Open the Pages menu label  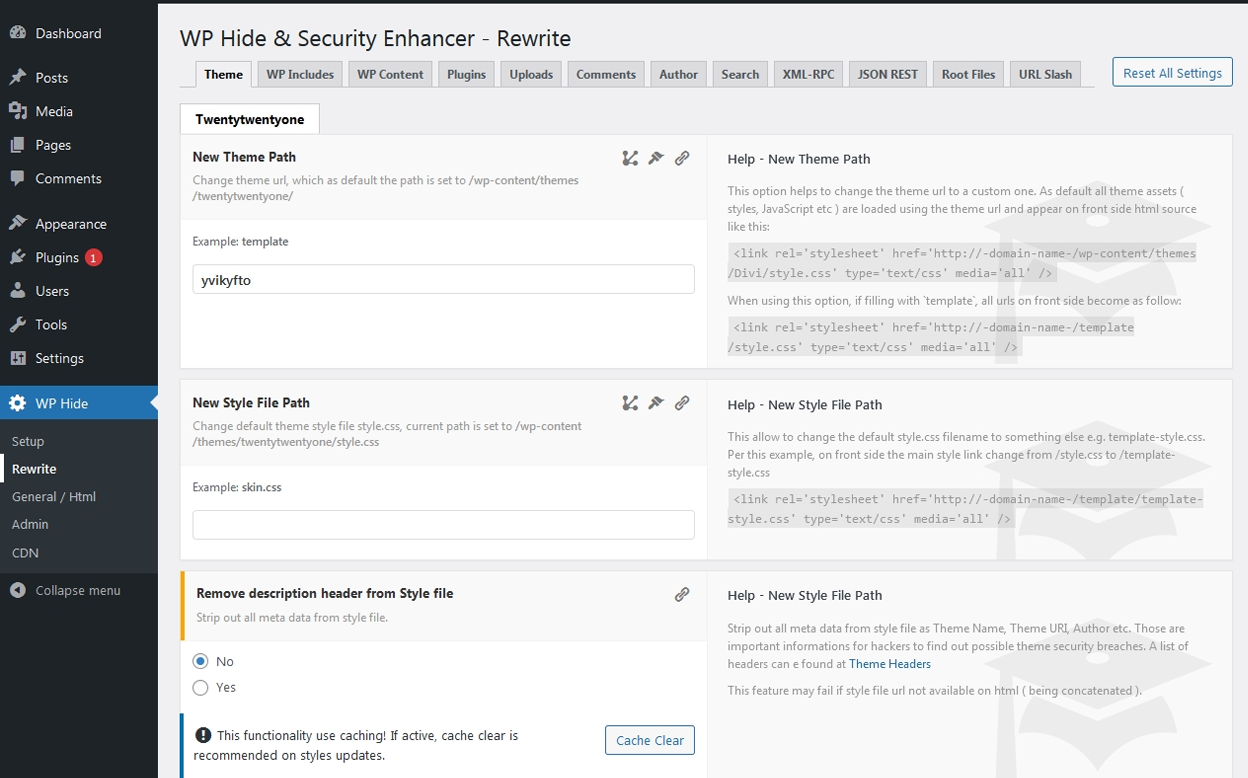tap(53, 145)
